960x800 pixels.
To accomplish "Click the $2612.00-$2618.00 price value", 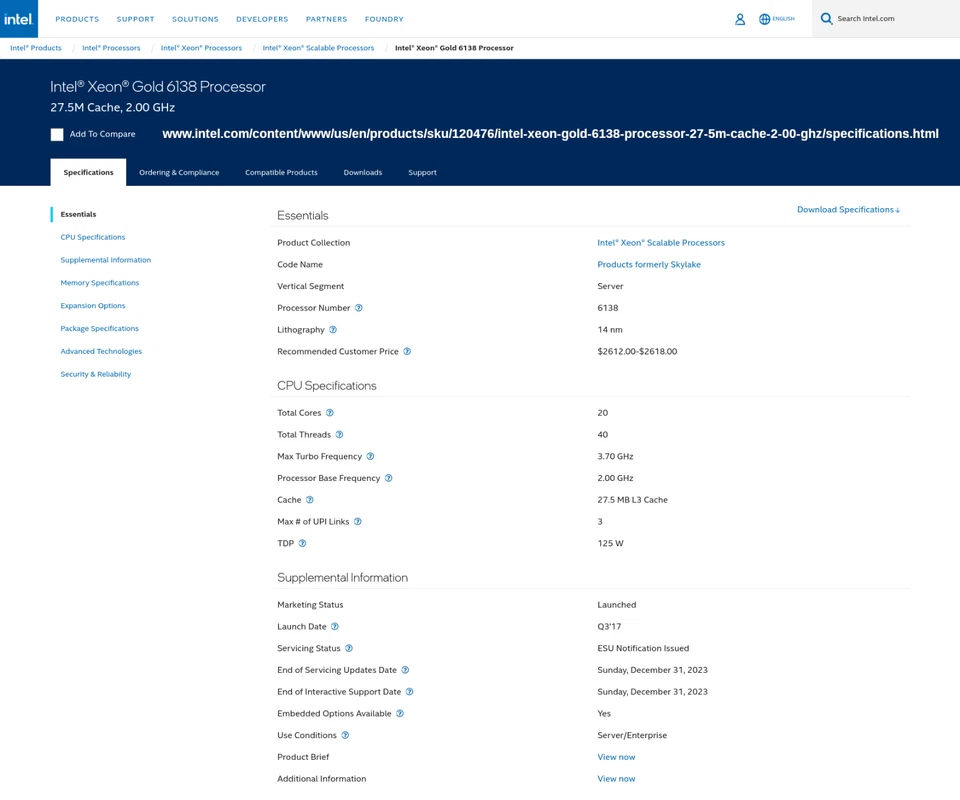I will pos(637,351).
